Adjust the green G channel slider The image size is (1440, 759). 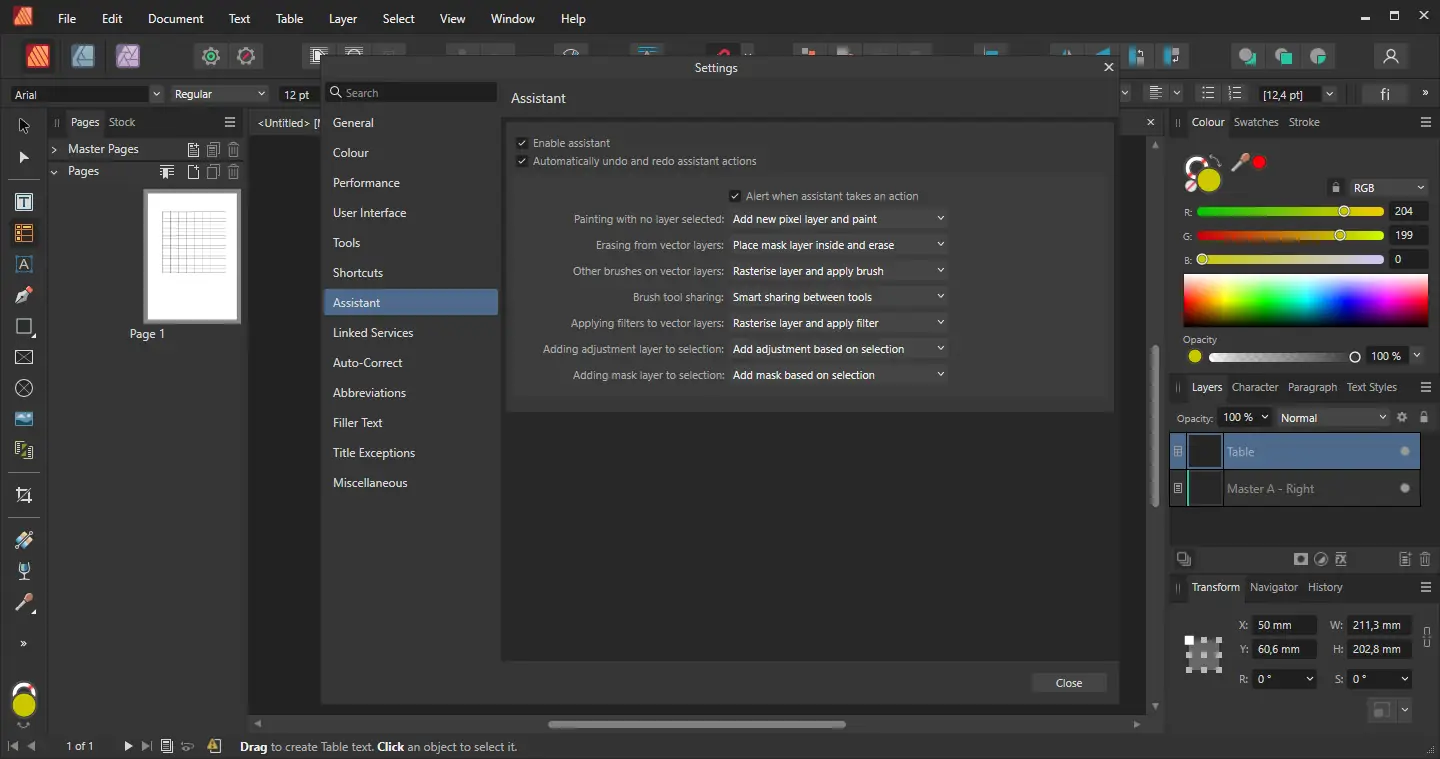1290,235
